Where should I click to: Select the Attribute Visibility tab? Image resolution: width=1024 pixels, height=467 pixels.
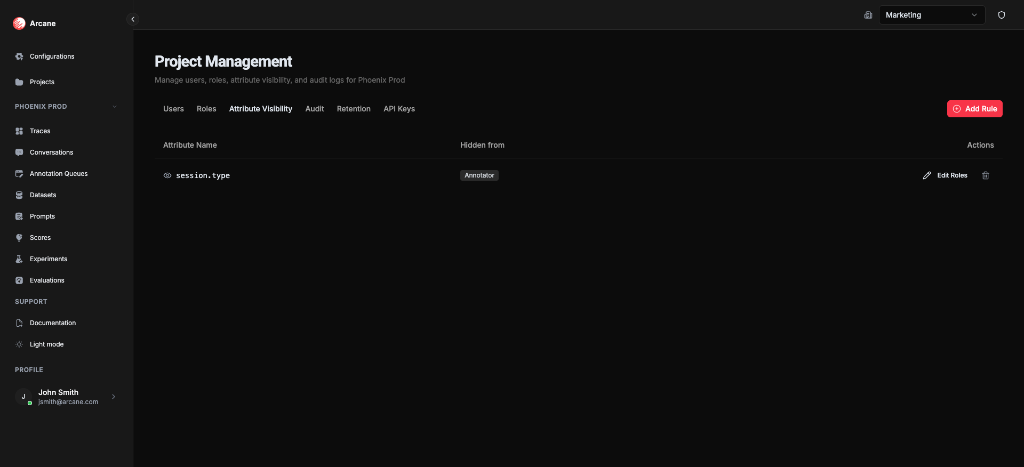[x=261, y=109]
